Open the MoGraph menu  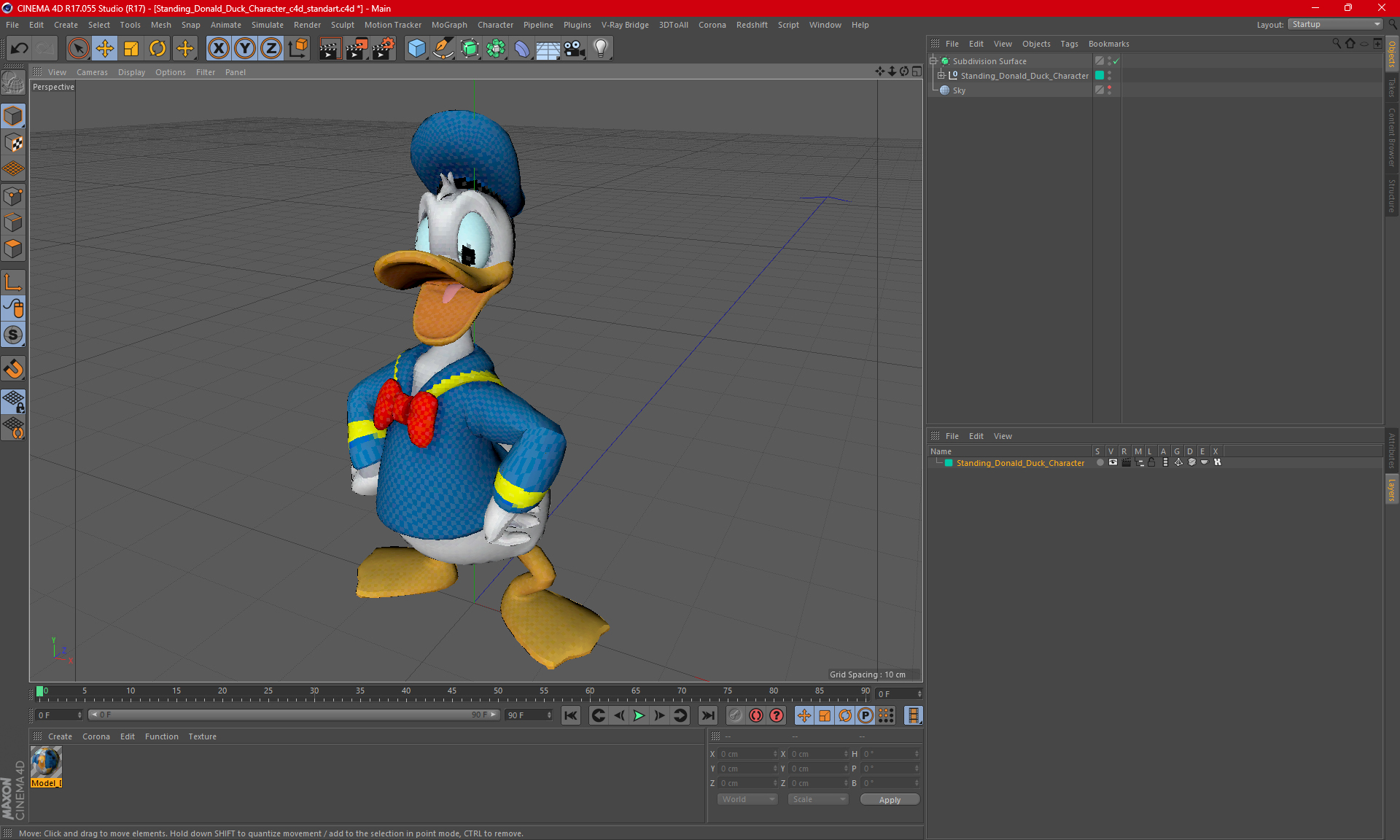tap(449, 25)
